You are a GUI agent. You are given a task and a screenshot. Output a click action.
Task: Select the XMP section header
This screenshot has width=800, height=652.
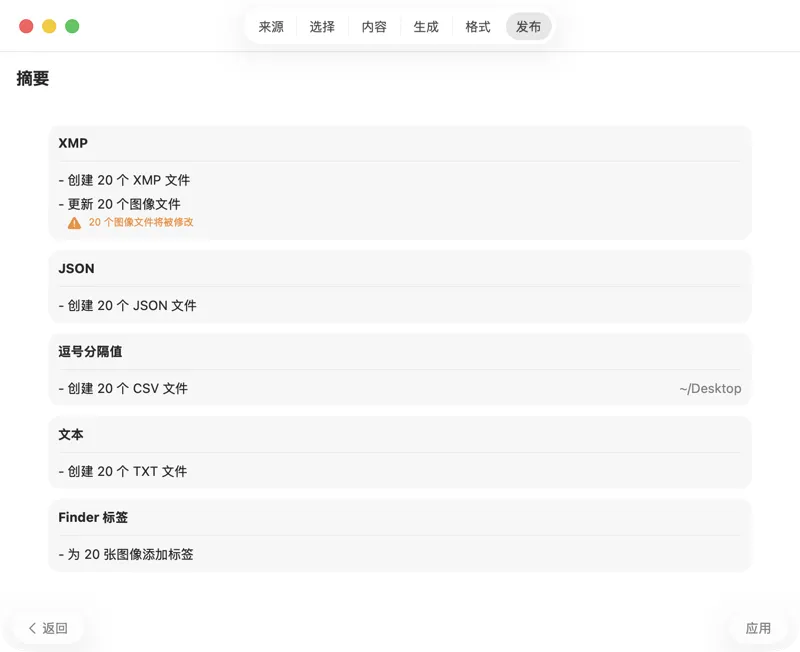[73, 143]
